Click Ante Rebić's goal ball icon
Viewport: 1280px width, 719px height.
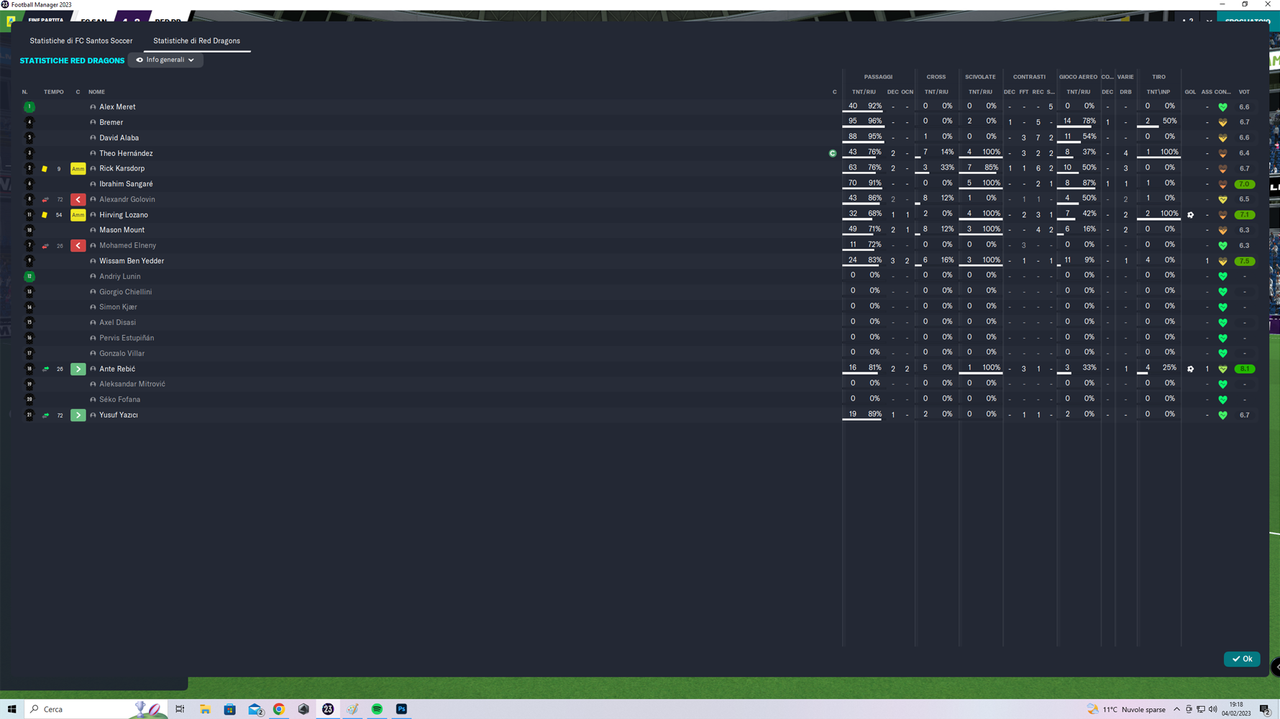pos(1190,369)
